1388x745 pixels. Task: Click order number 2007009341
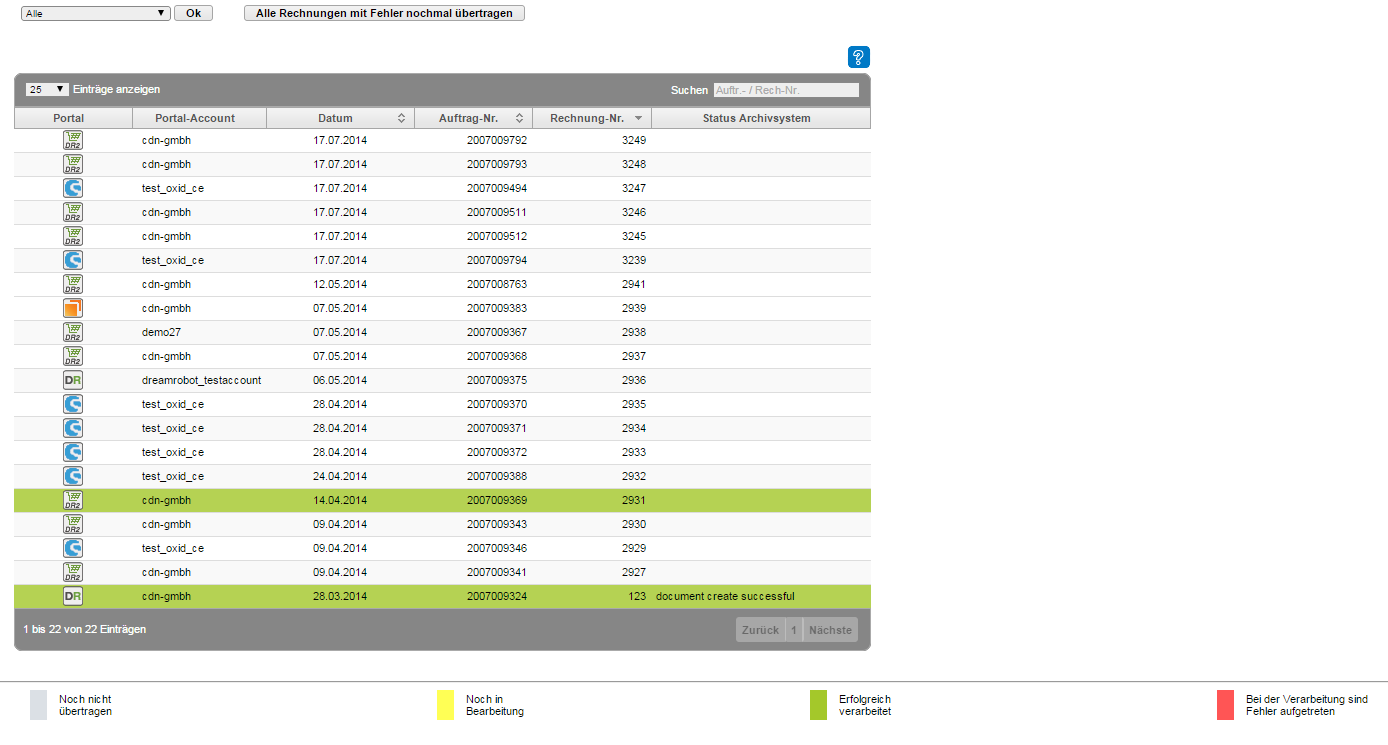click(497, 572)
